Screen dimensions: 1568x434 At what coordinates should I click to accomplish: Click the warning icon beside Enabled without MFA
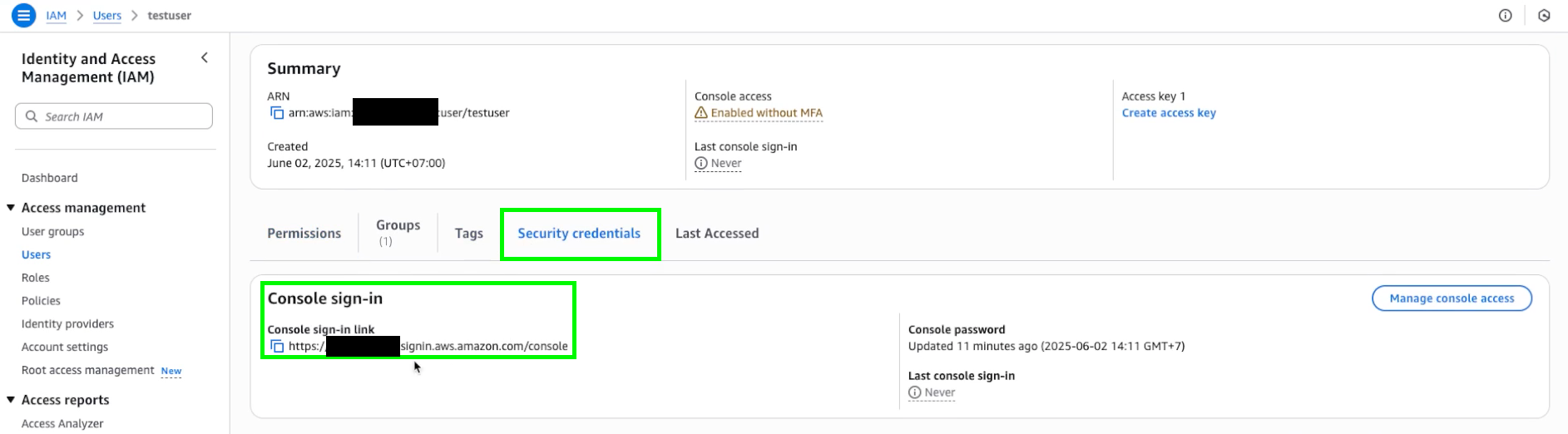tap(701, 113)
